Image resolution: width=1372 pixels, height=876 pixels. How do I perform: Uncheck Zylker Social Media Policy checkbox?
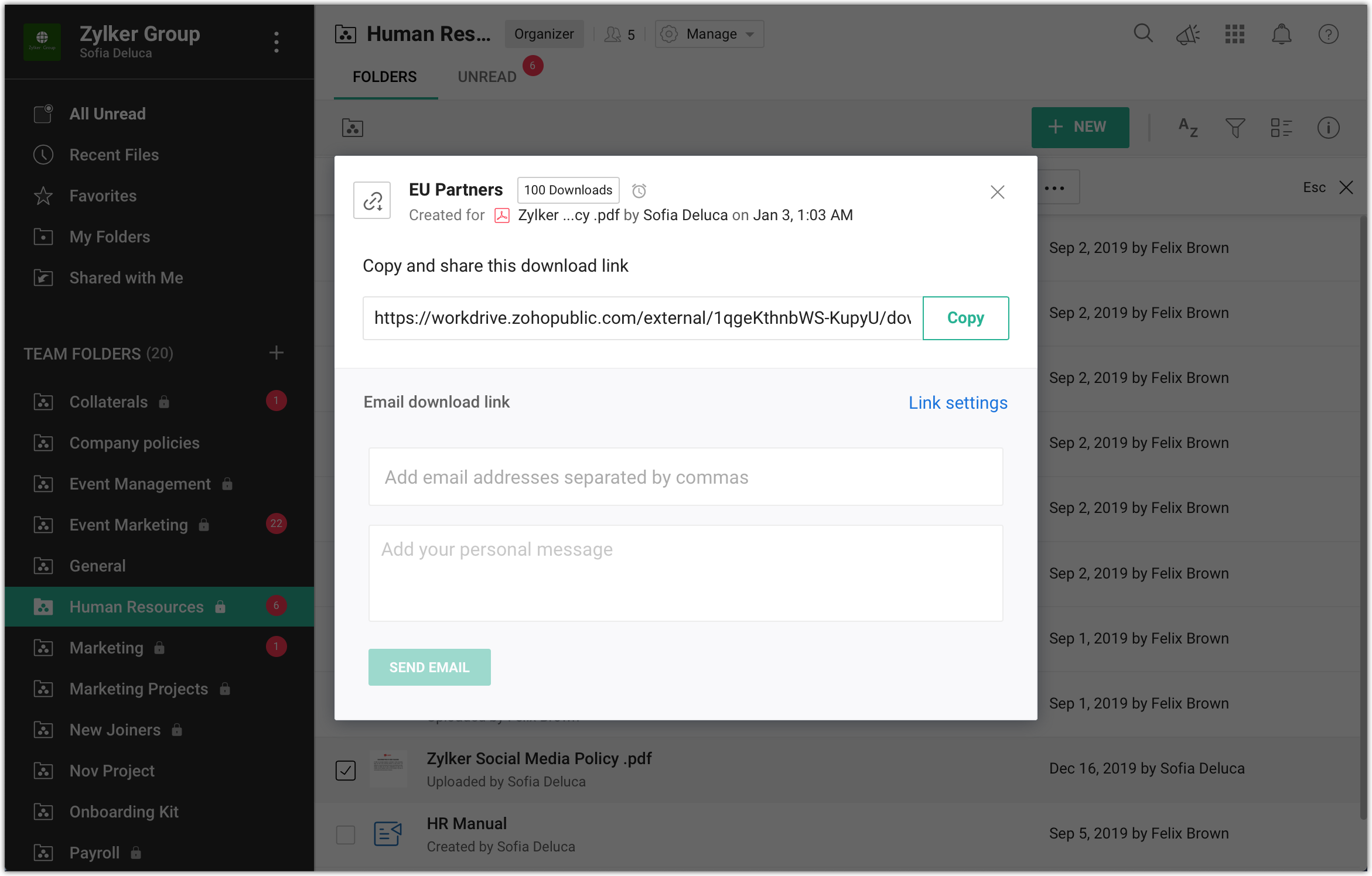(x=346, y=770)
